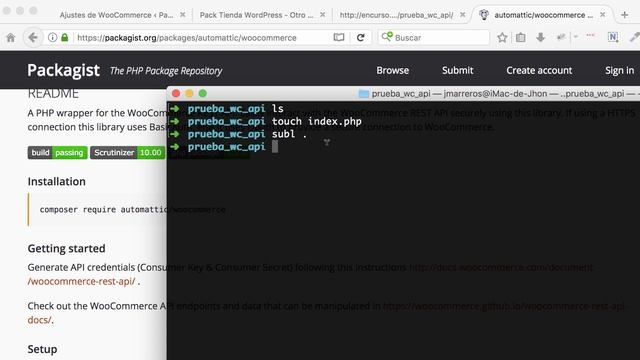Select the automattic/woocommerce tab

coord(543,15)
